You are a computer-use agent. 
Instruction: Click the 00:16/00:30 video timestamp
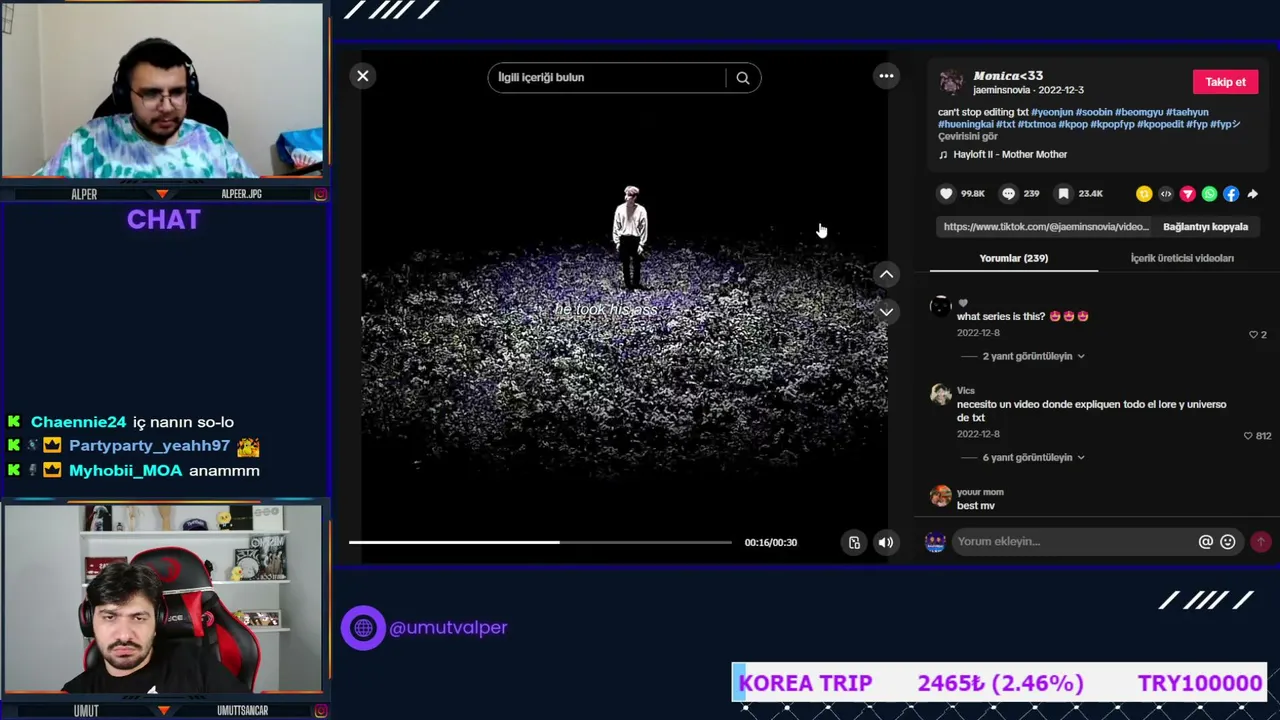click(771, 543)
